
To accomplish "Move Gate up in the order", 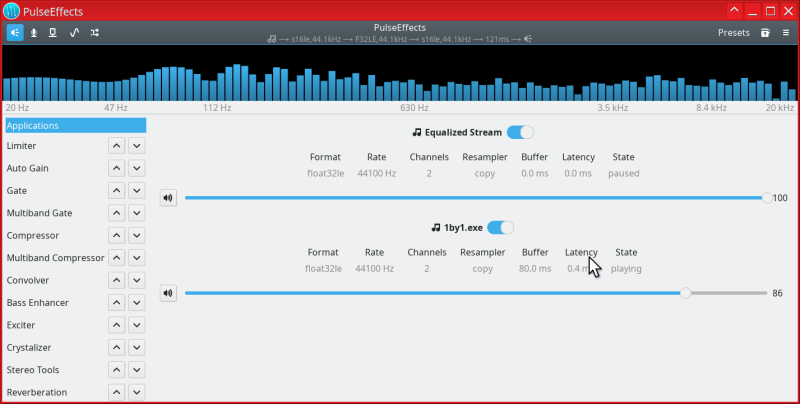I will pyautogui.click(x=116, y=191).
